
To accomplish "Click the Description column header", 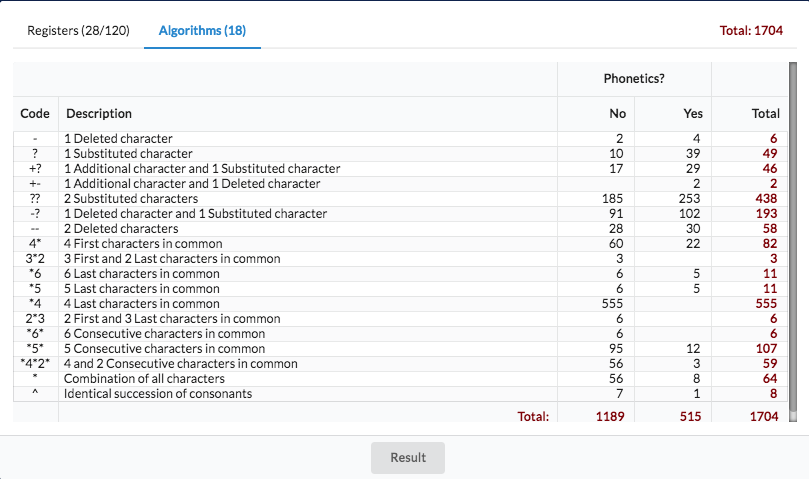I will [99, 114].
